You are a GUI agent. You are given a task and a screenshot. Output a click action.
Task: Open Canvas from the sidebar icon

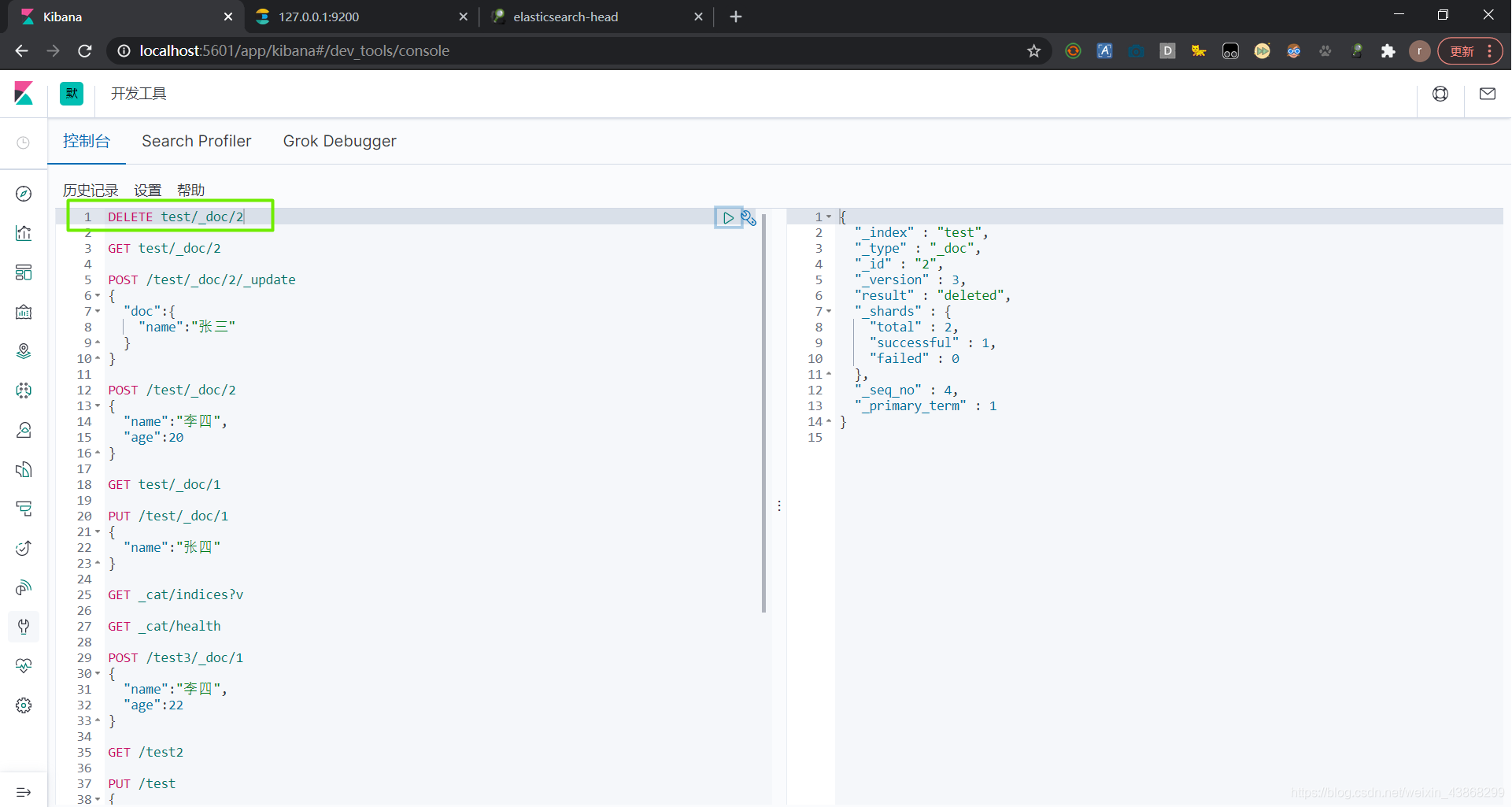click(x=24, y=312)
